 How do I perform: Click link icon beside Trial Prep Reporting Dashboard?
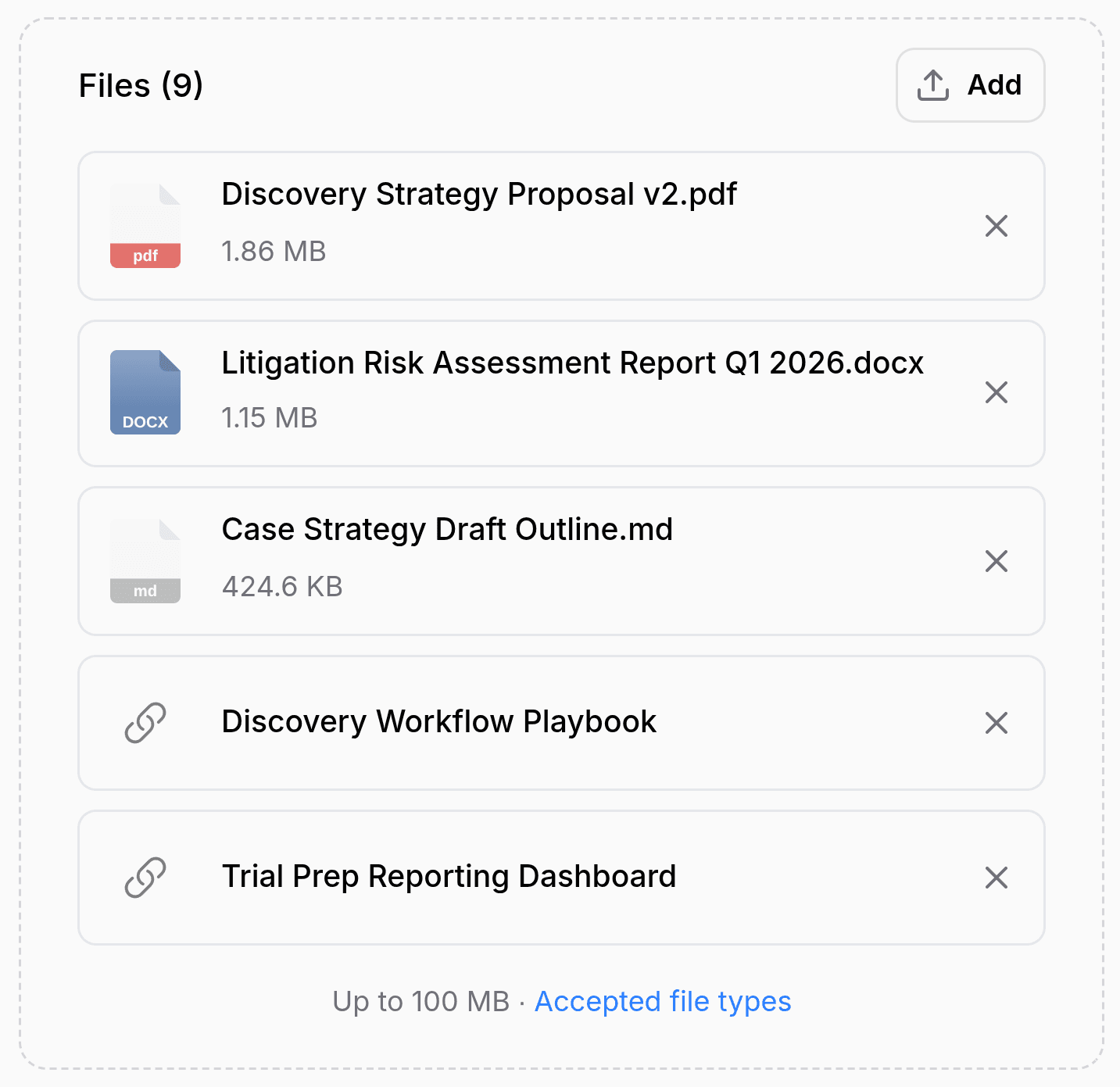point(145,878)
